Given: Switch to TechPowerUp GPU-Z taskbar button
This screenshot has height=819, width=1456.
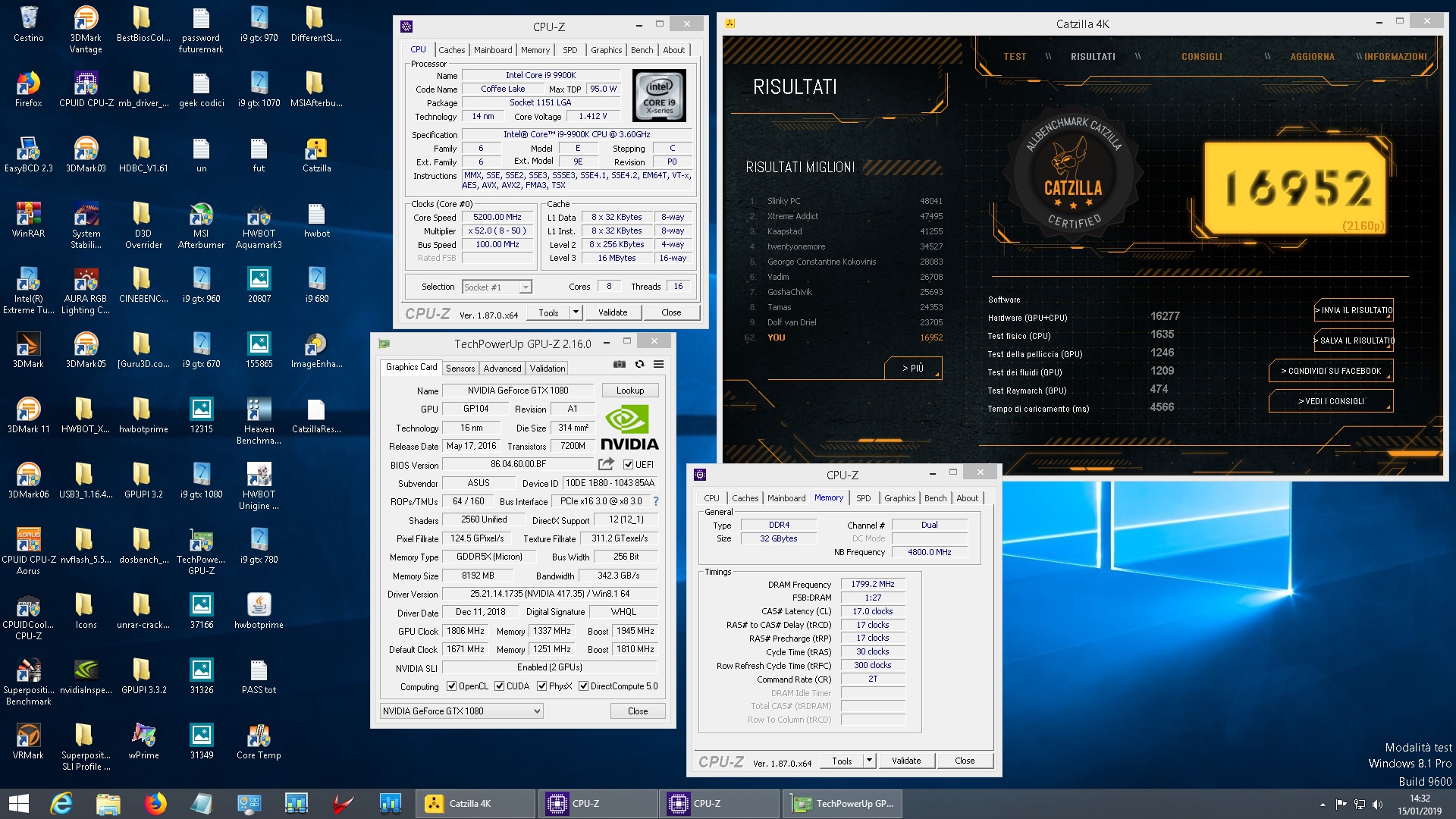Looking at the screenshot, I should coord(843,804).
